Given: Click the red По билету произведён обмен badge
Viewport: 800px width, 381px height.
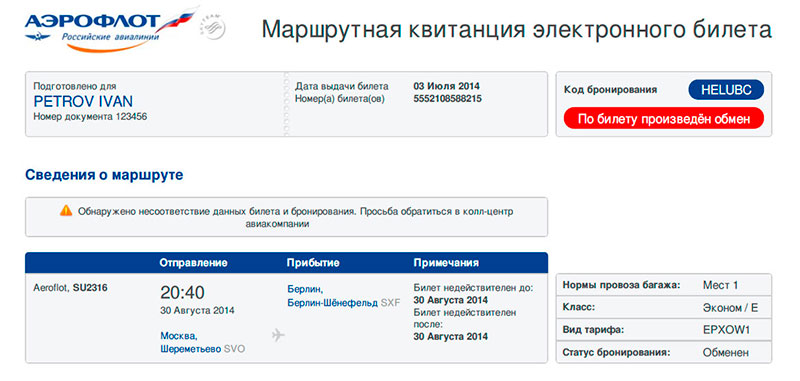Looking at the screenshot, I should point(664,119).
